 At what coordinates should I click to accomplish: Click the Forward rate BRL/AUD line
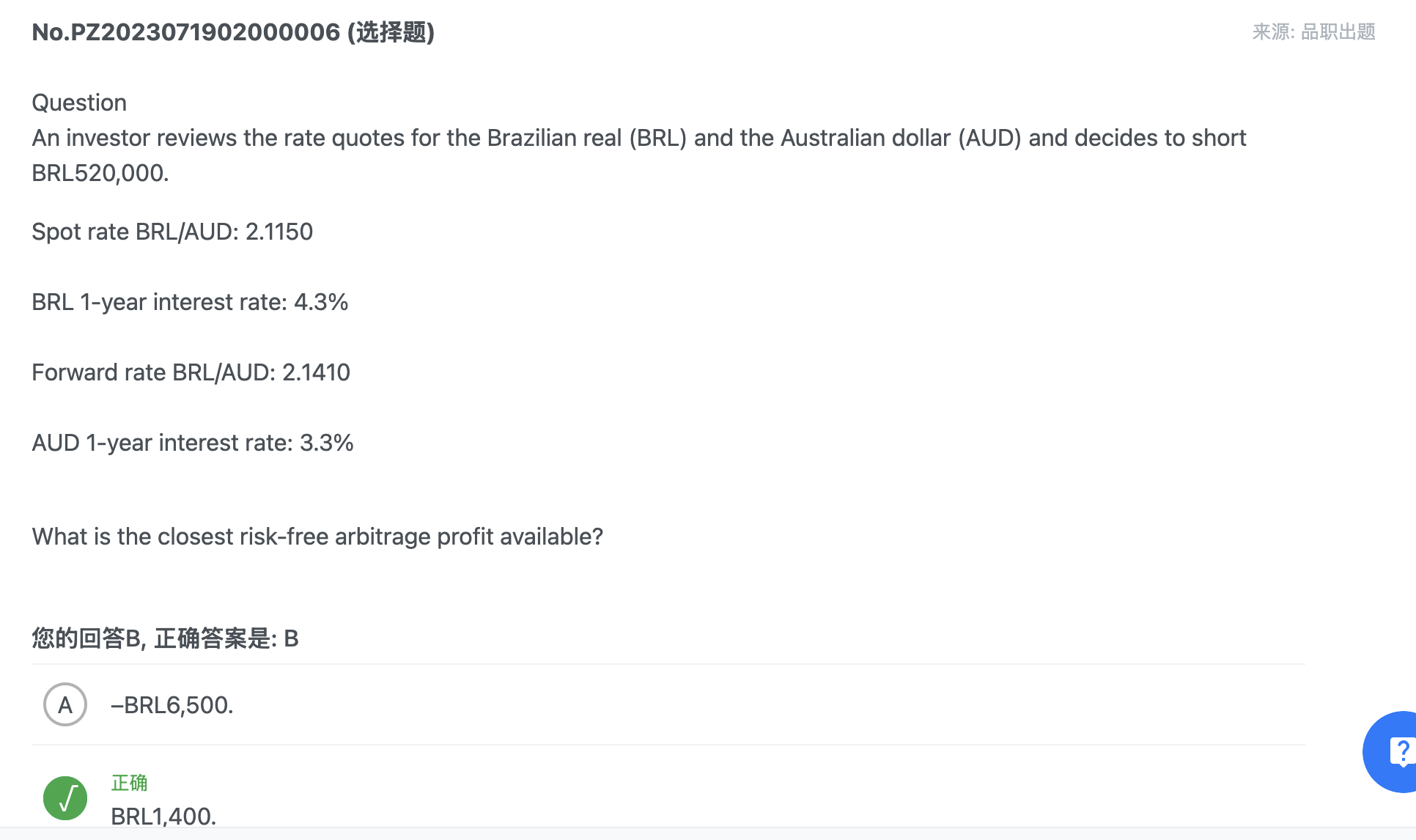(x=191, y=372)
